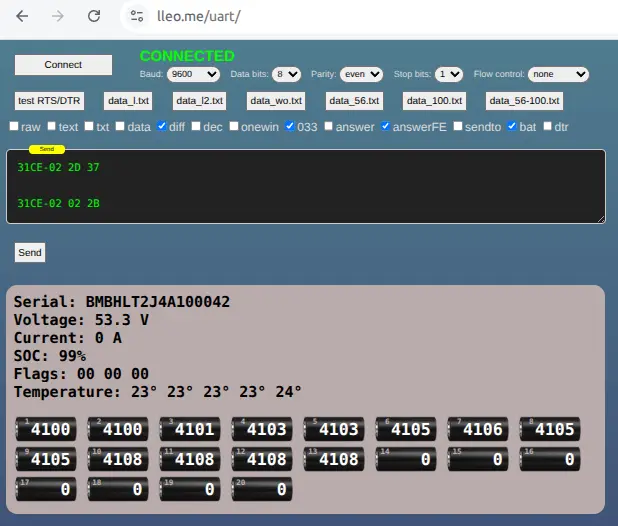Load the data_wo.txt file button
This screenshot has width=618, height=526.
276,101
